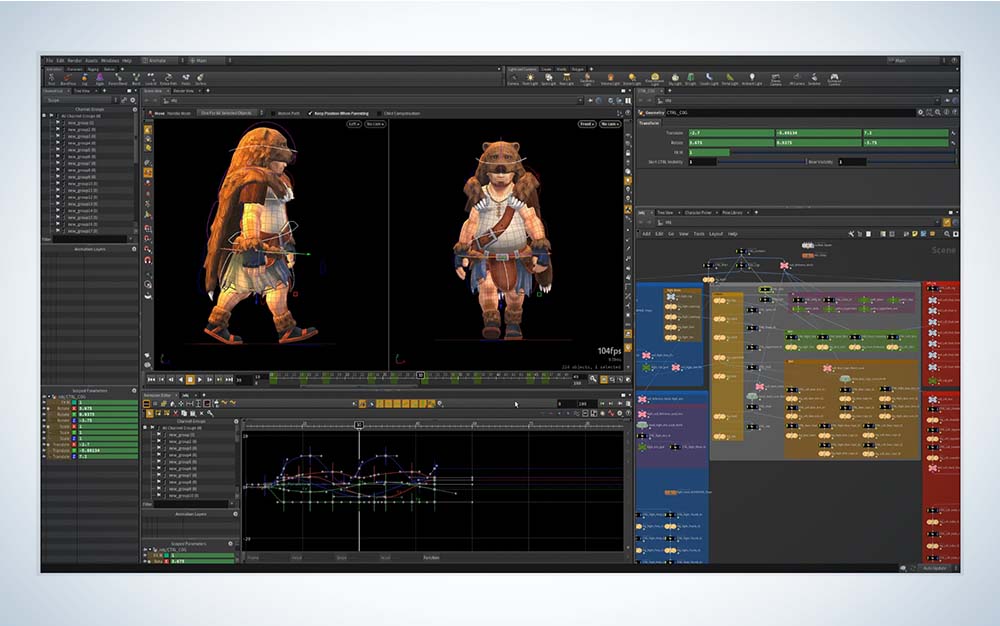Click the BlendPose shelf tool
The image size is (1000, 626).
point(68,78)
